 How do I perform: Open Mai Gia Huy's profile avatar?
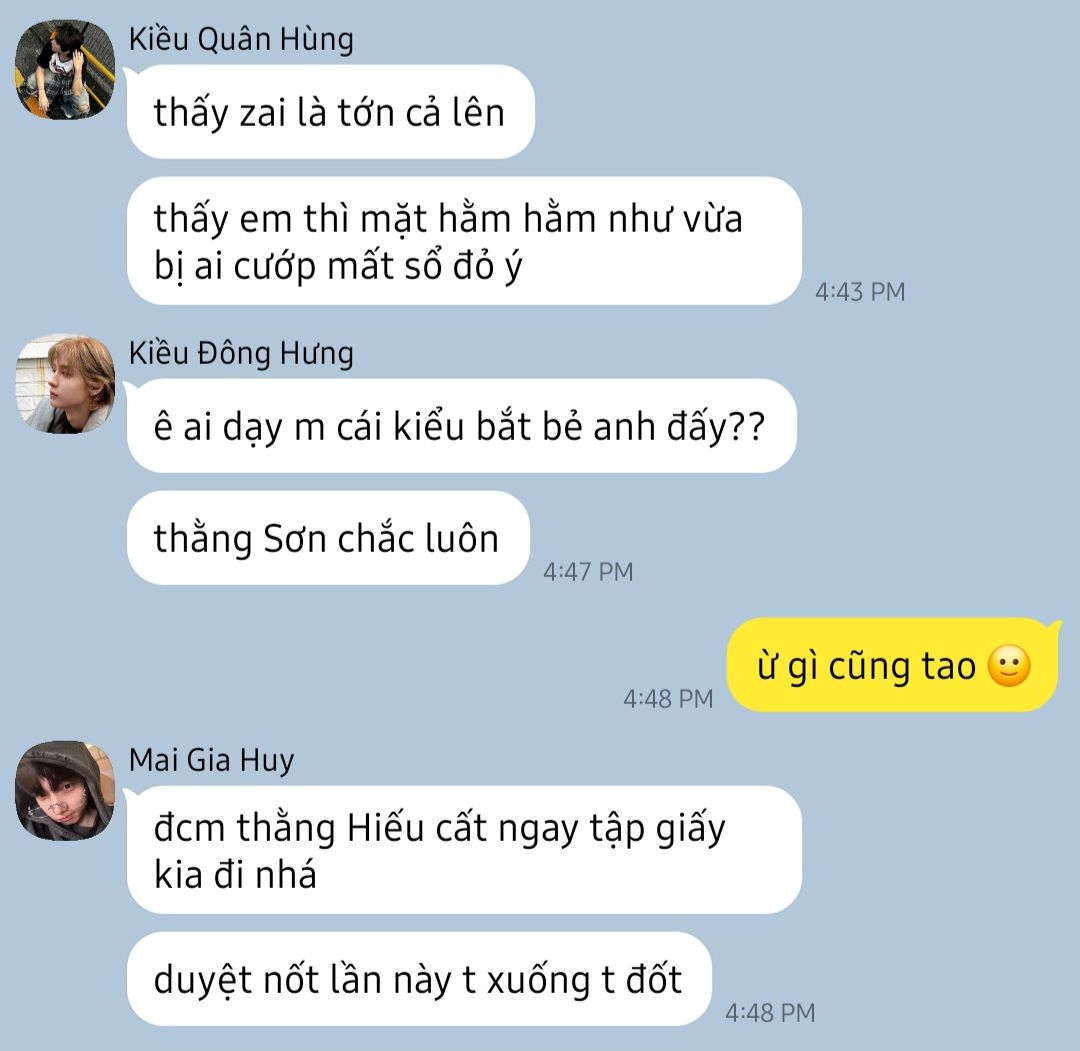[65, 791]
